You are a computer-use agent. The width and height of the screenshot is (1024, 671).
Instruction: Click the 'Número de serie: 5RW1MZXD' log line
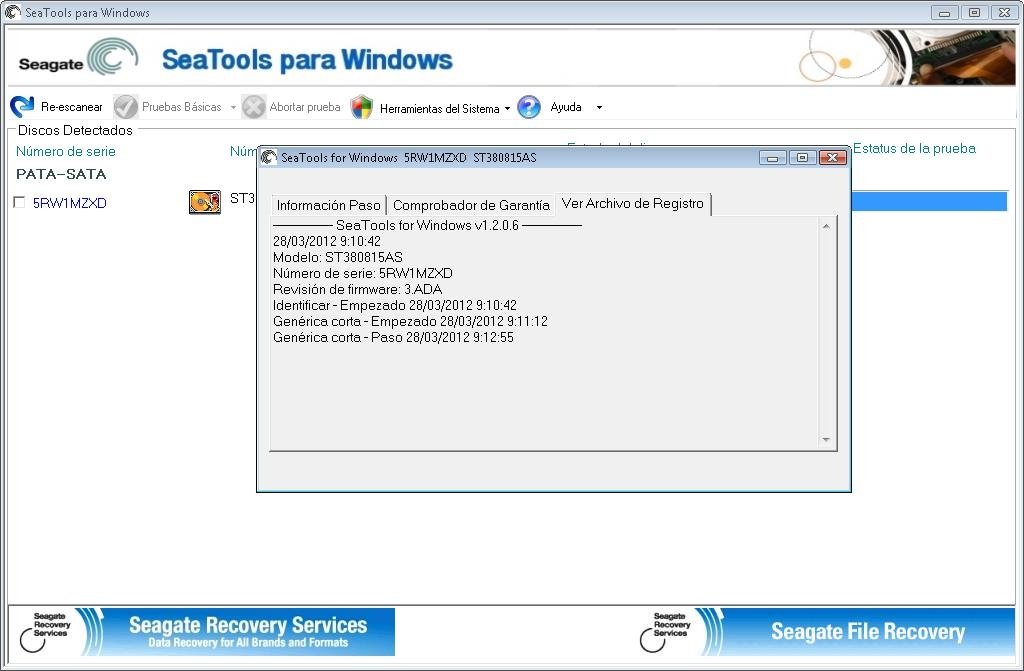point(362,274)
